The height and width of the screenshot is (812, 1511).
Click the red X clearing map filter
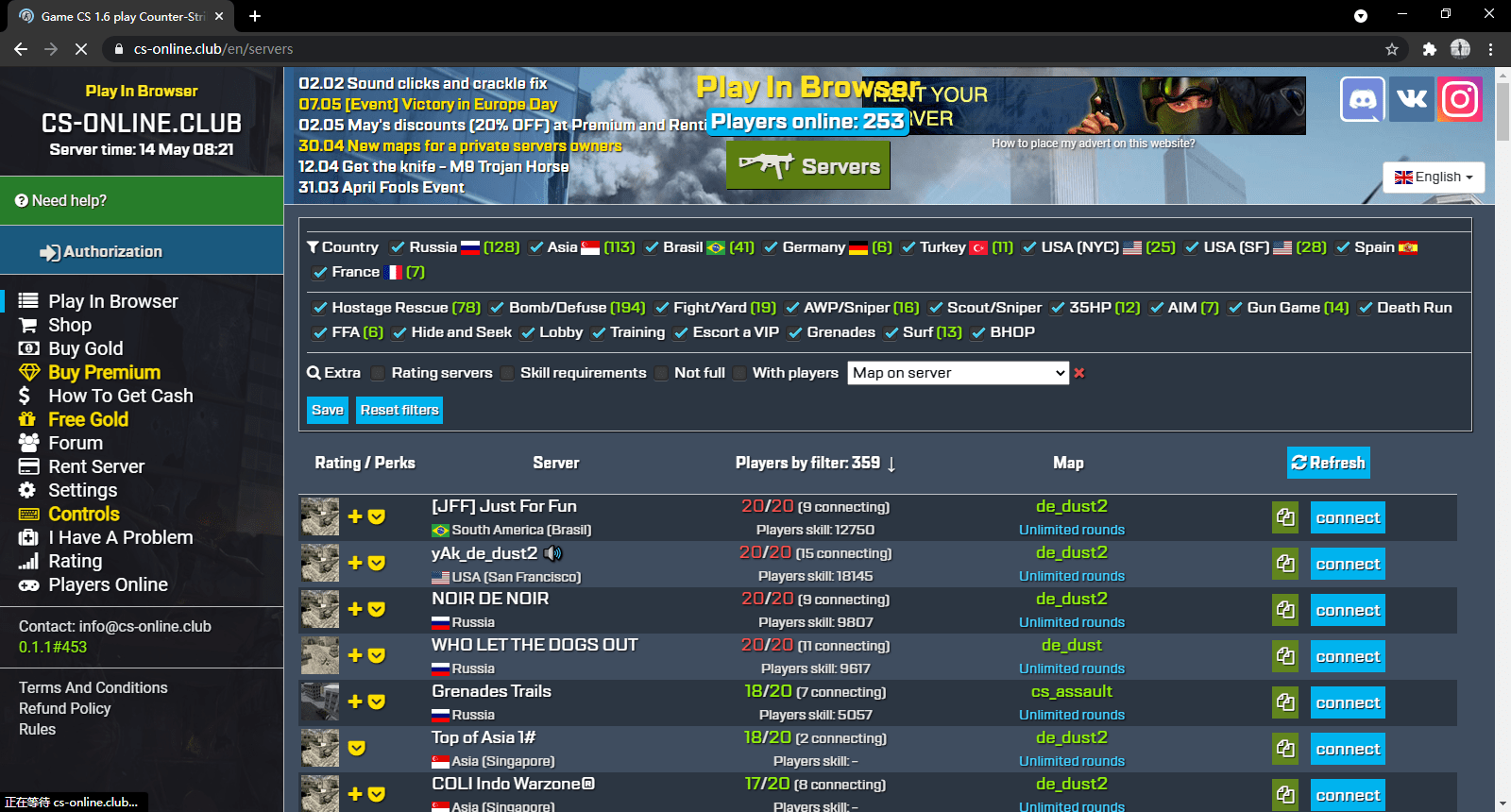point(1079,373)
